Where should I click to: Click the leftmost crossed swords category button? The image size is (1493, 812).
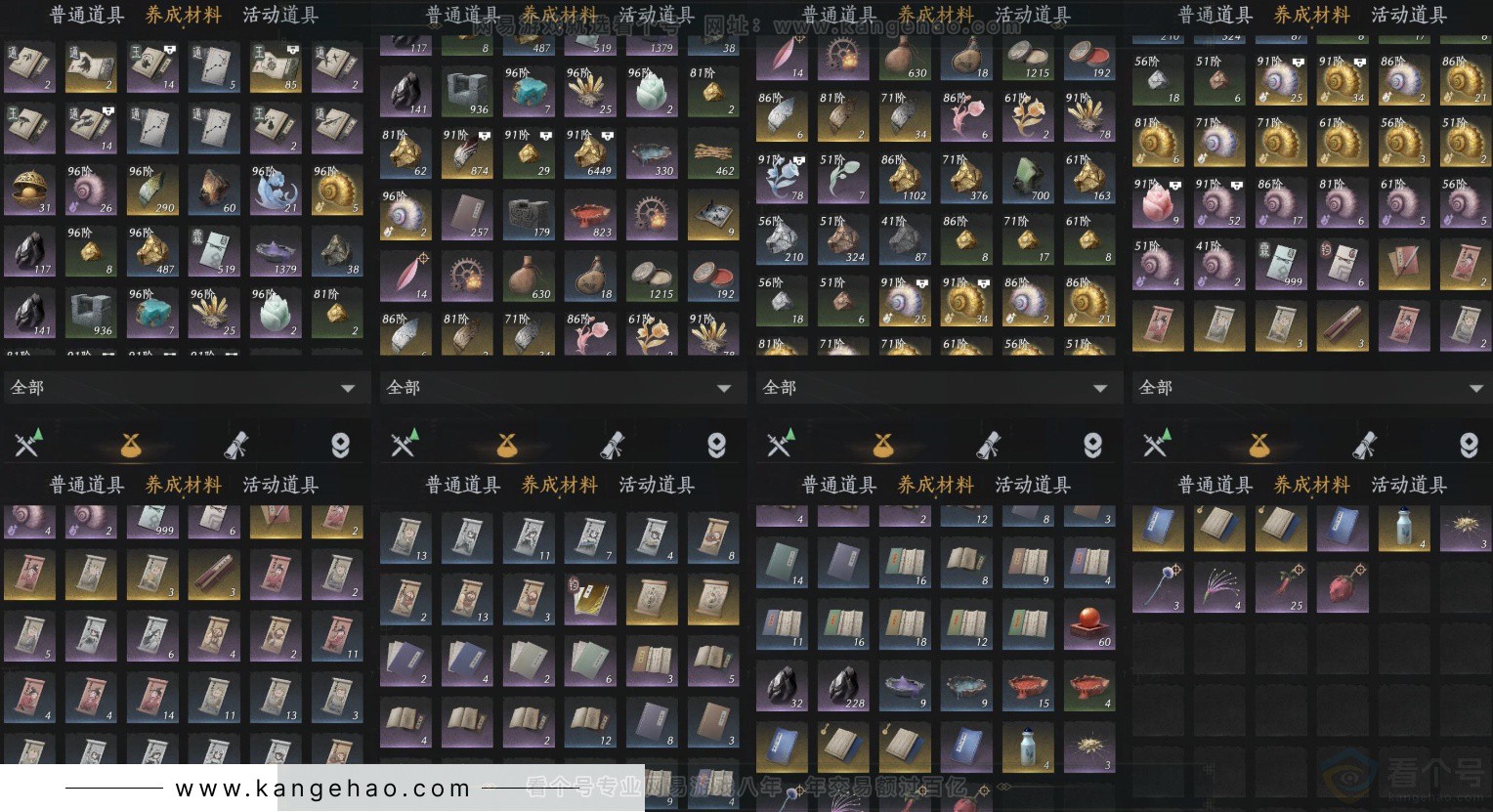(x=26, y=445)
